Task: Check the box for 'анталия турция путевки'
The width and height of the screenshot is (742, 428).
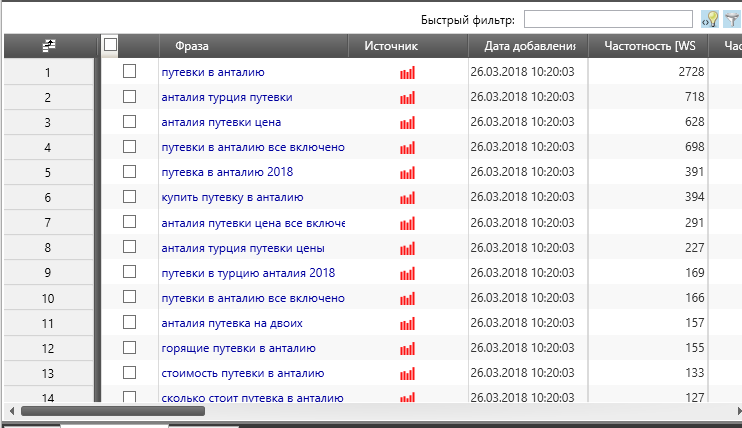Action: (129, 97)
